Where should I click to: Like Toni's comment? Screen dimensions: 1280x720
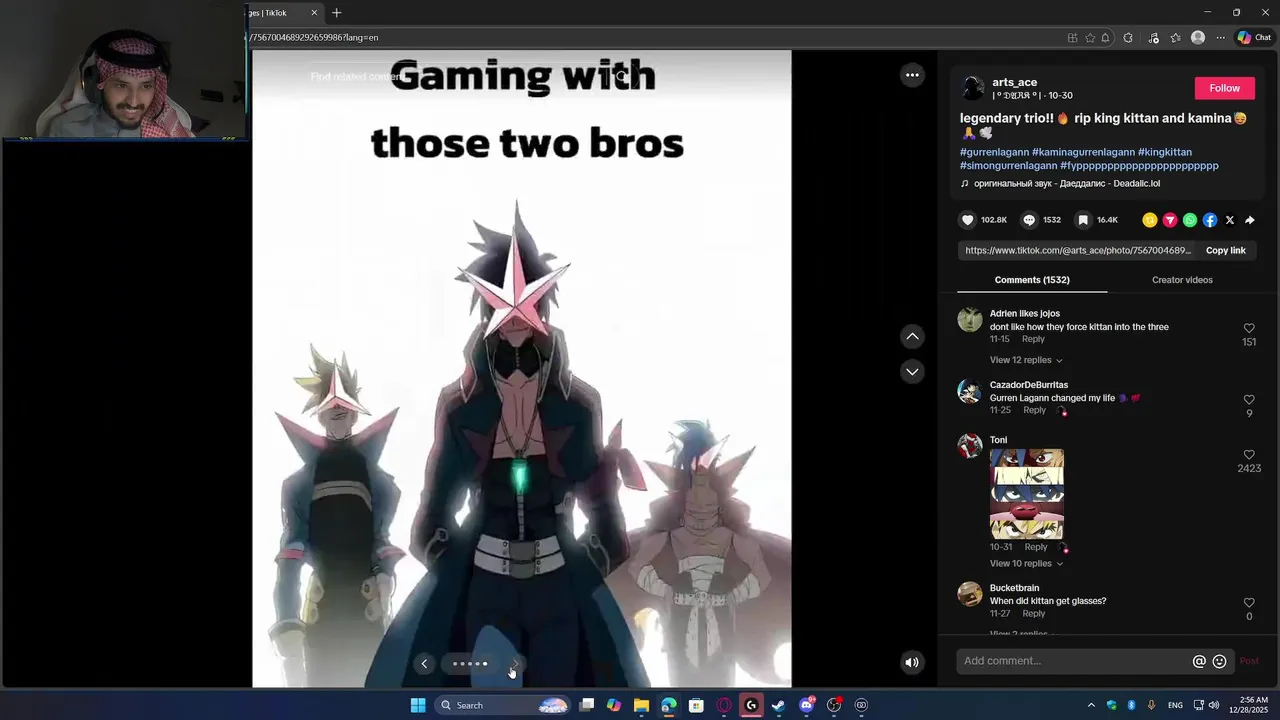(1249, 455)
